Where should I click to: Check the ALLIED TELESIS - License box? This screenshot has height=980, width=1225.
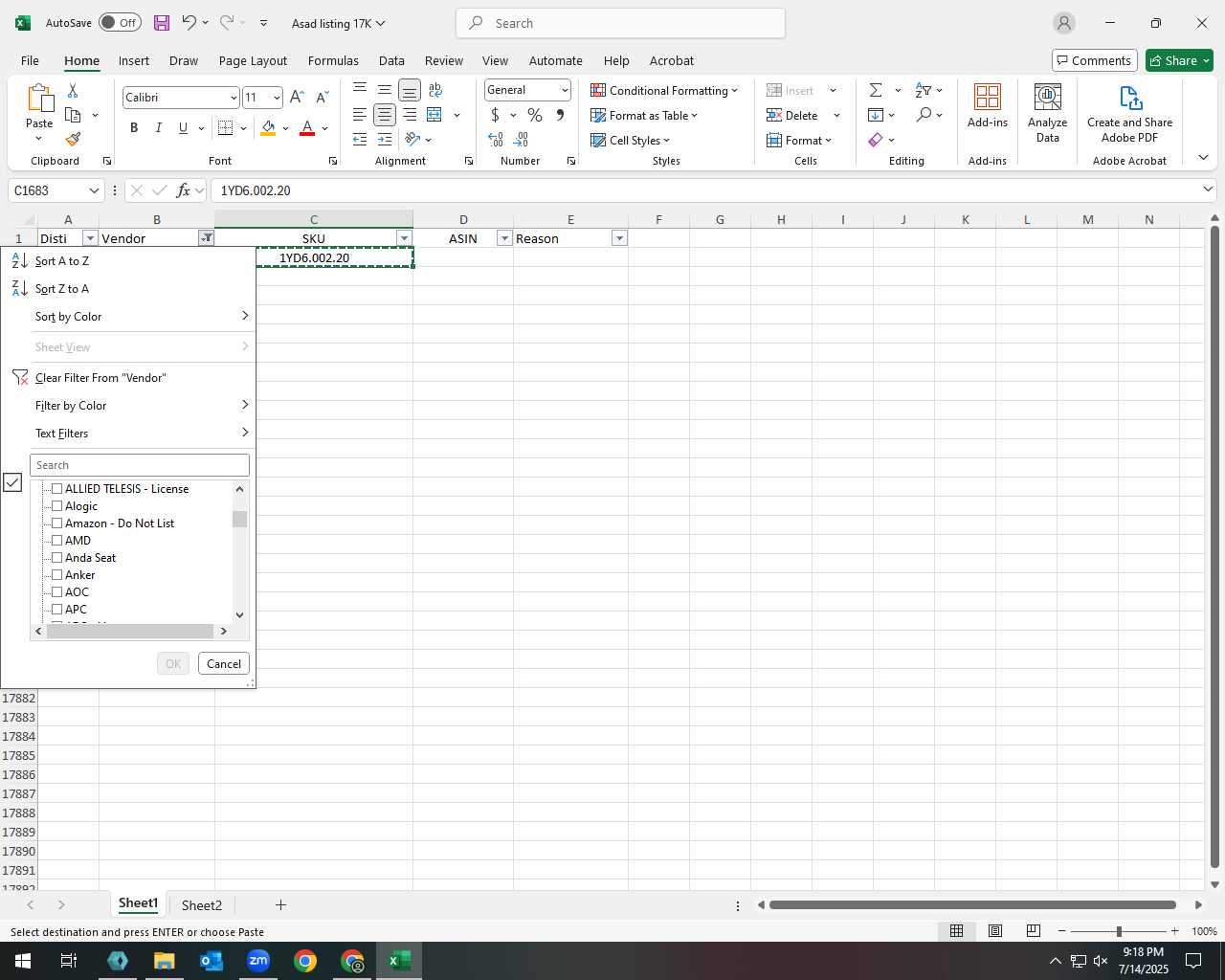click(56, 489)
